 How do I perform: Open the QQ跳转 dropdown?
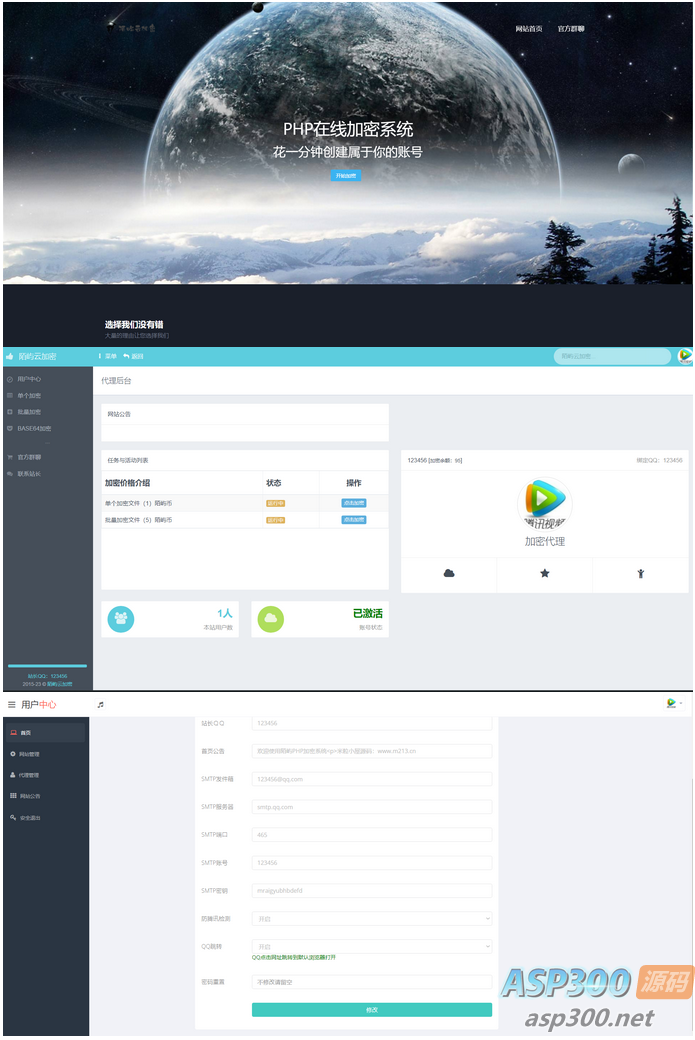[371, 946]
